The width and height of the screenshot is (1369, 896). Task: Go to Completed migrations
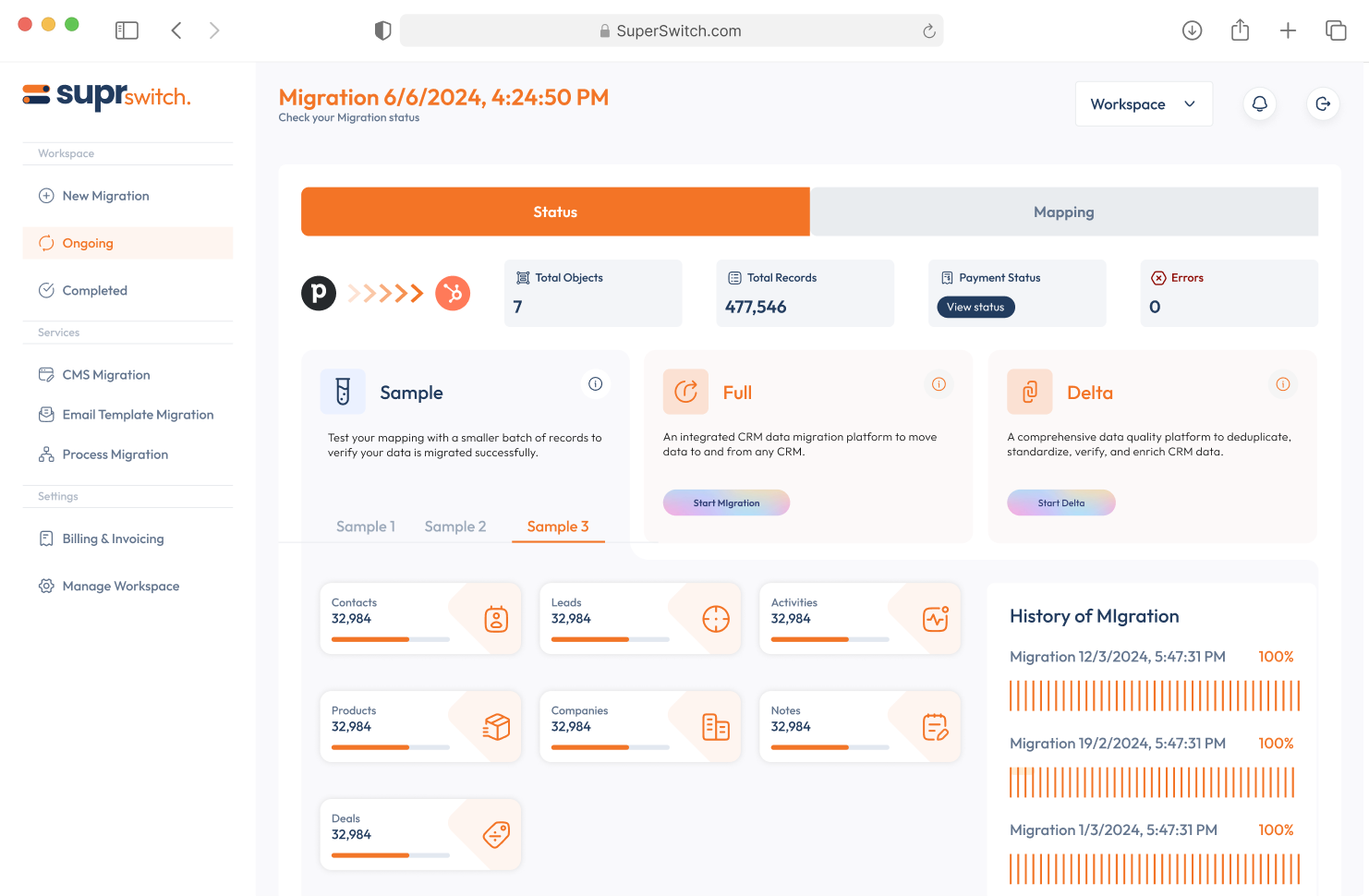pyautogui.click(x=94, y=290)
